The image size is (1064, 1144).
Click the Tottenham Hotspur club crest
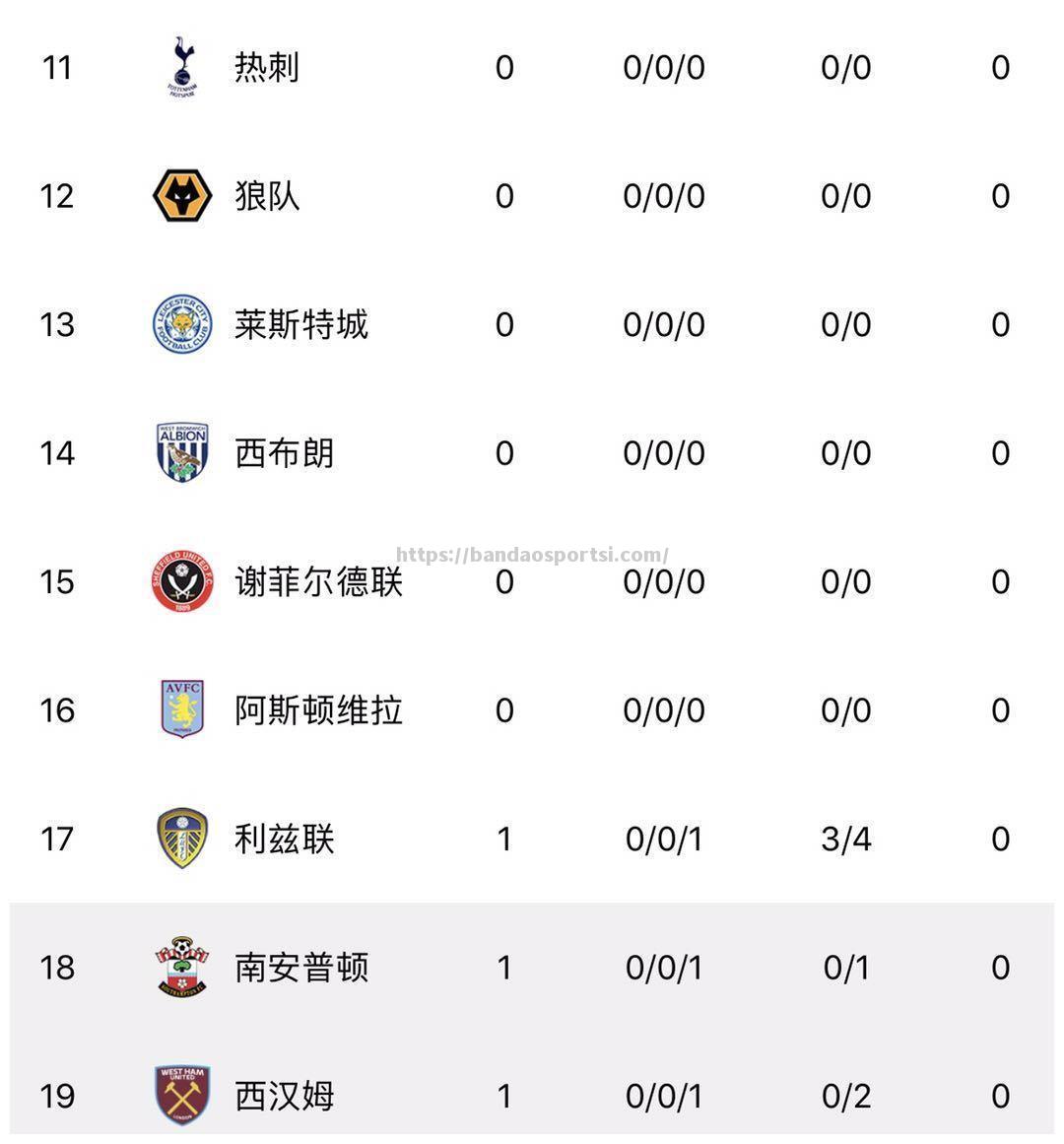(182, 67)
